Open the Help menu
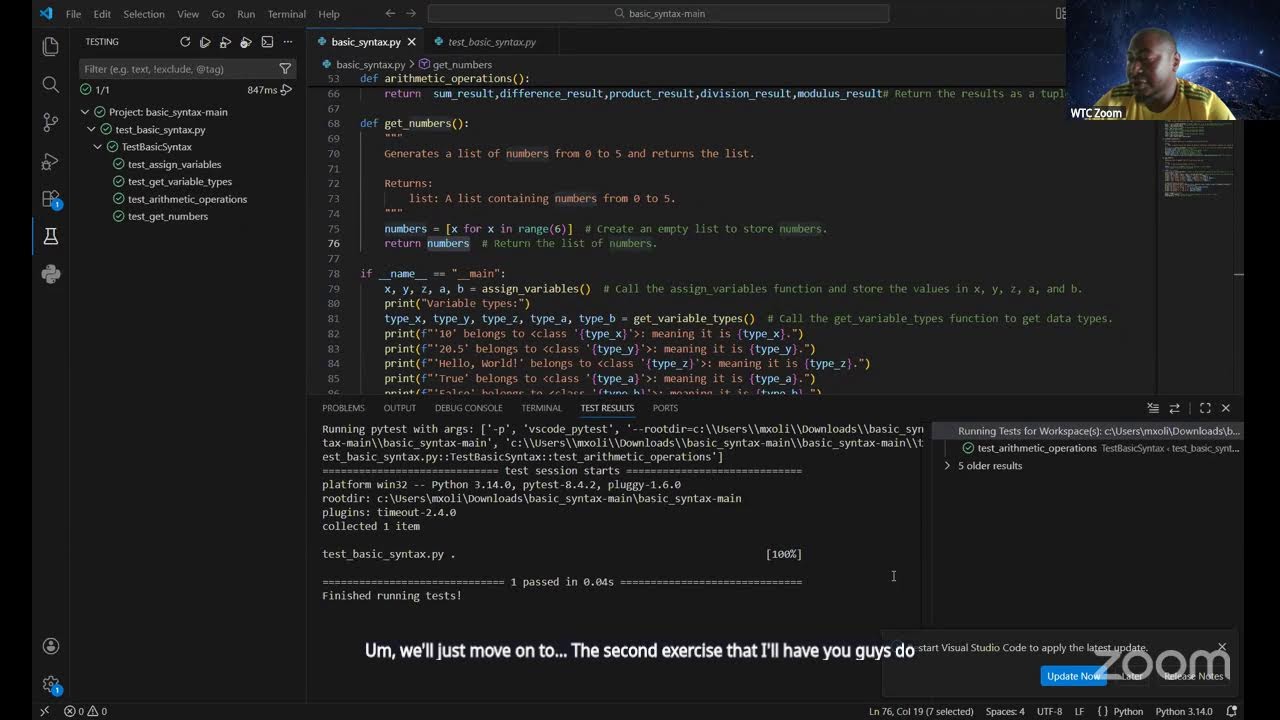Screen dimensions: 1280x720 click(x=329, y=14)
